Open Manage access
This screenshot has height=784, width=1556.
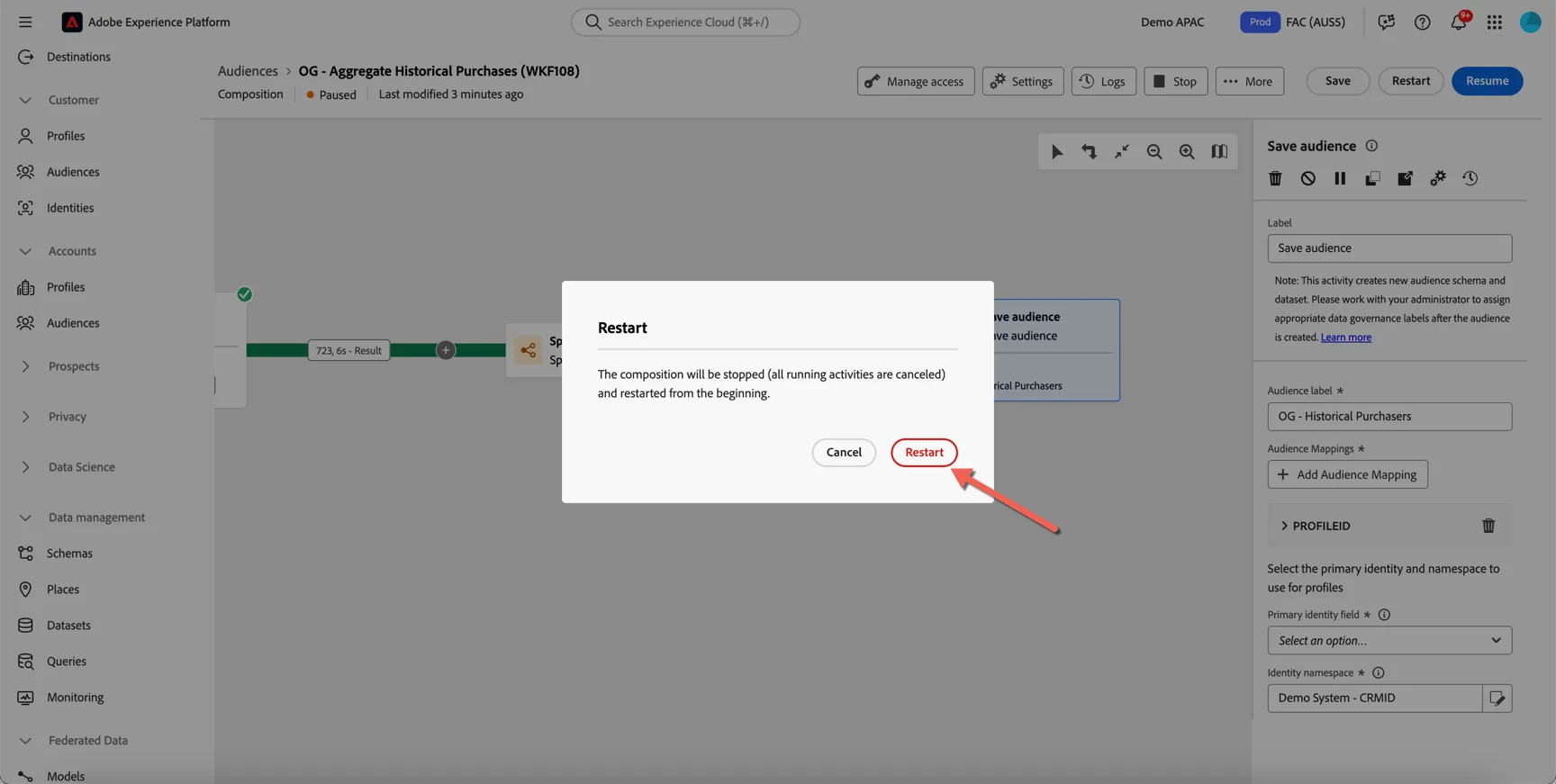[x=915, y=81]
